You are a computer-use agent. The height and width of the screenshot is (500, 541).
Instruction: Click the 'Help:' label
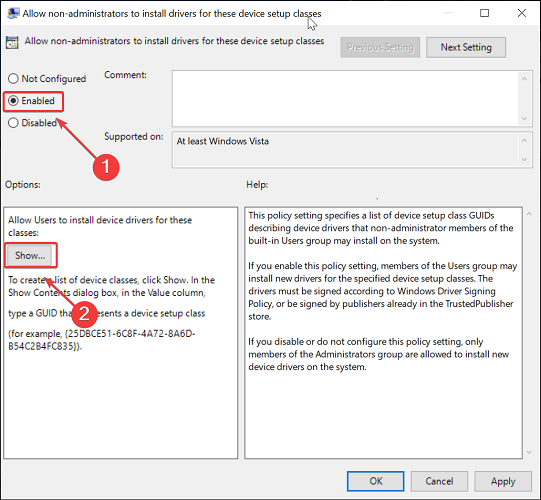tap(257, 185)
